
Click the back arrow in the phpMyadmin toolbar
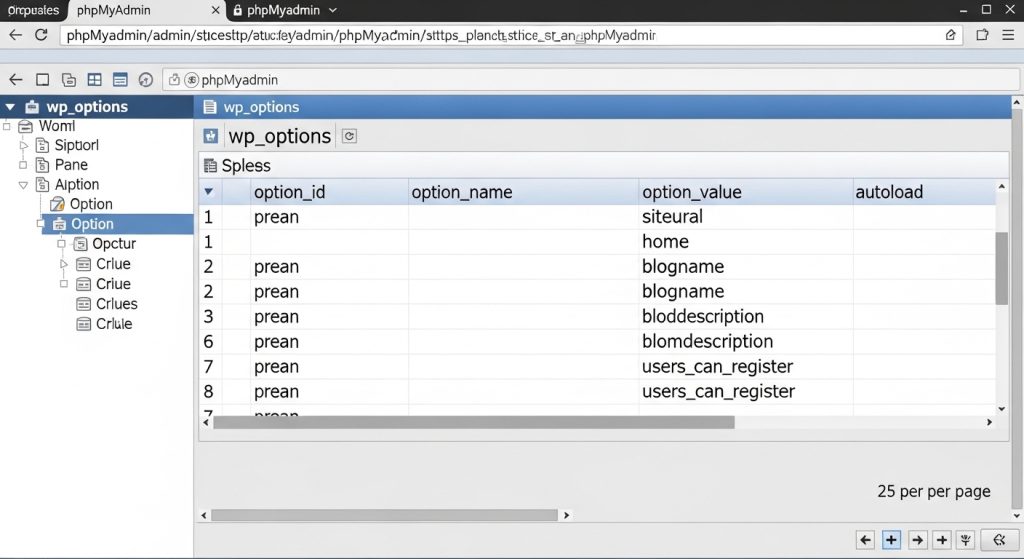pyautogui.click(x=16, y=80)
